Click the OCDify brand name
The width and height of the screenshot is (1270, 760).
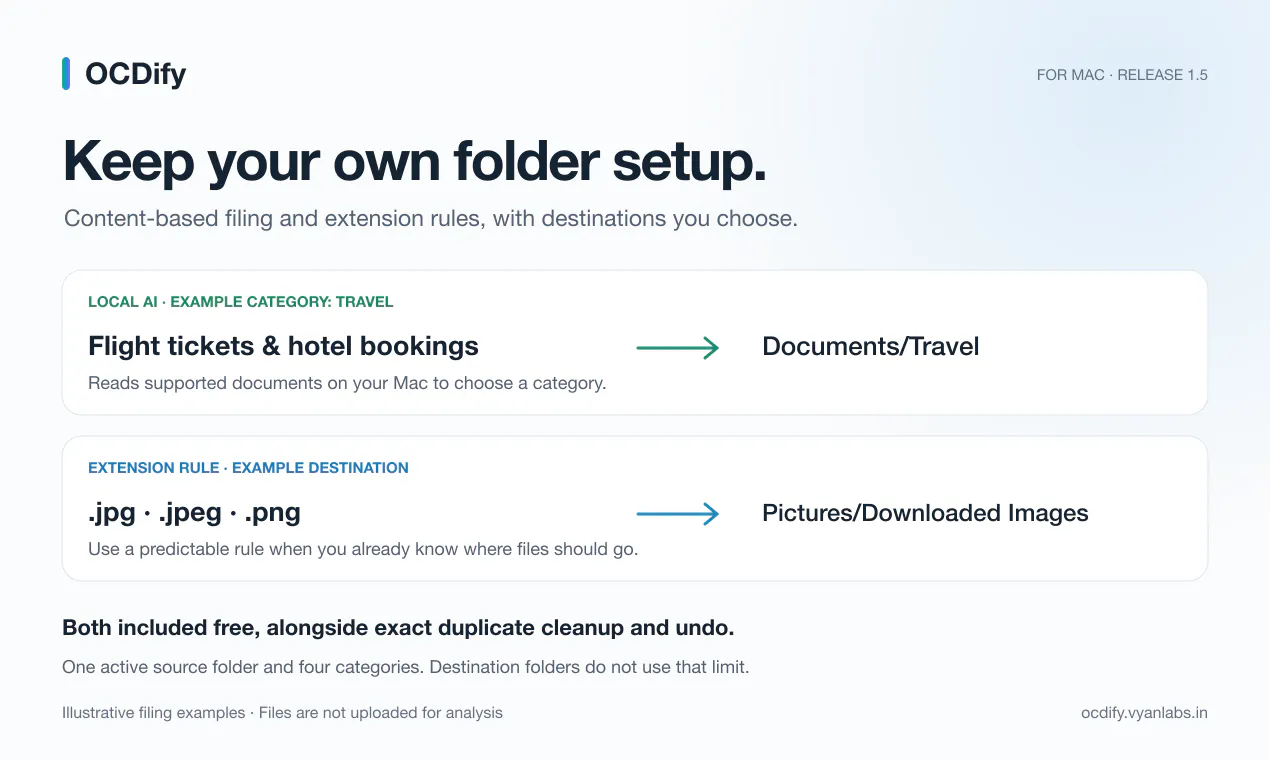tap(136, 74)
